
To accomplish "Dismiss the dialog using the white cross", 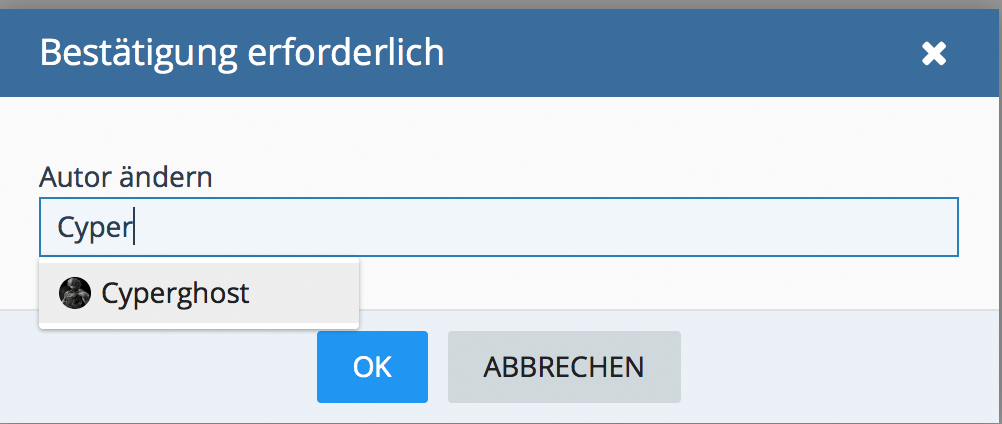I will [x=933, y=54].
